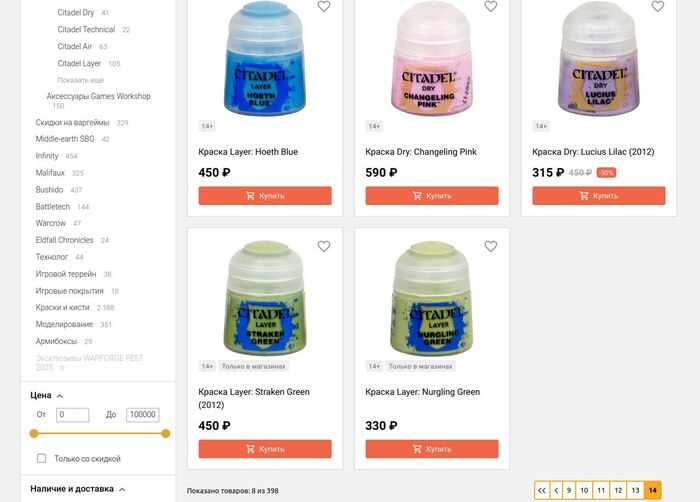Go to first page using double-arrow icon
Image resolution: width=700 pixels, height=502 pixels.
pos(542,490)
